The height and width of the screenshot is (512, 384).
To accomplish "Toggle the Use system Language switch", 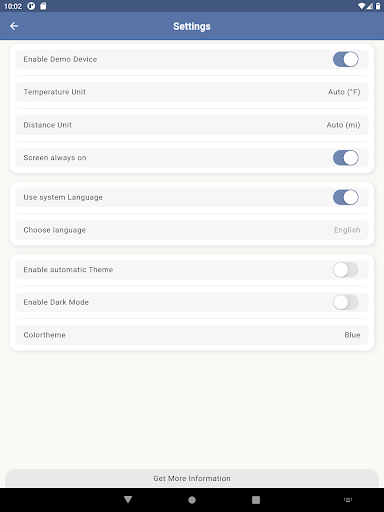I will [346, 197].
